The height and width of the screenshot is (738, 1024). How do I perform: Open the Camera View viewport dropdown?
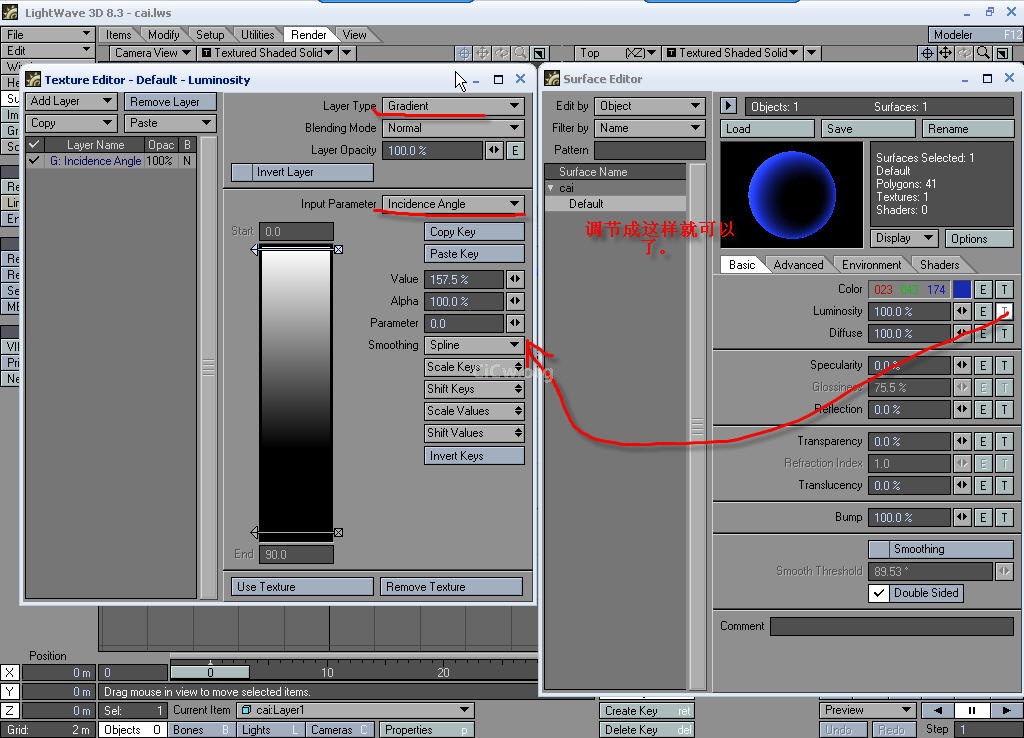tap(153, 53)
